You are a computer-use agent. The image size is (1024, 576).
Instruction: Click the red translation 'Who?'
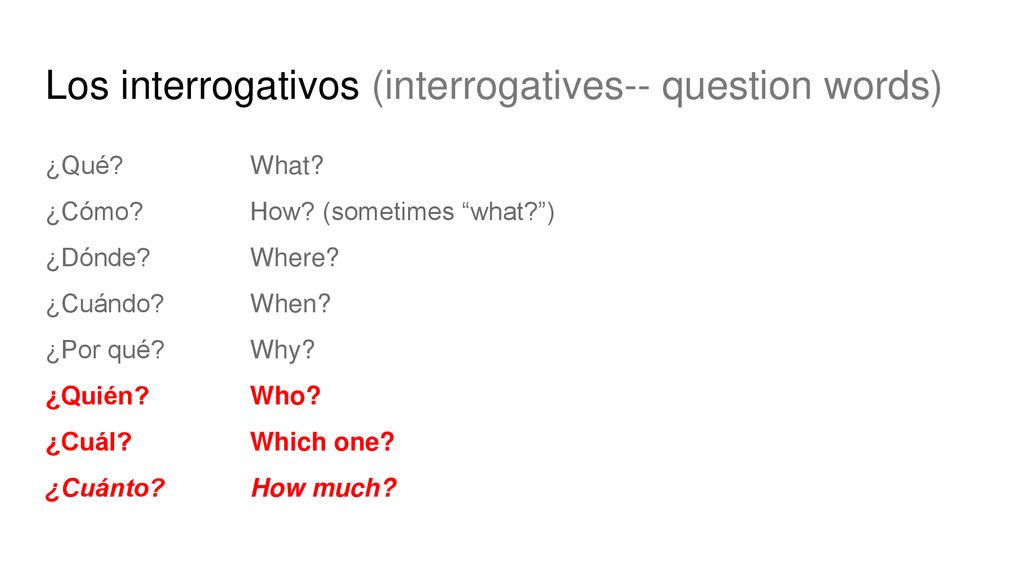[285, 396]
